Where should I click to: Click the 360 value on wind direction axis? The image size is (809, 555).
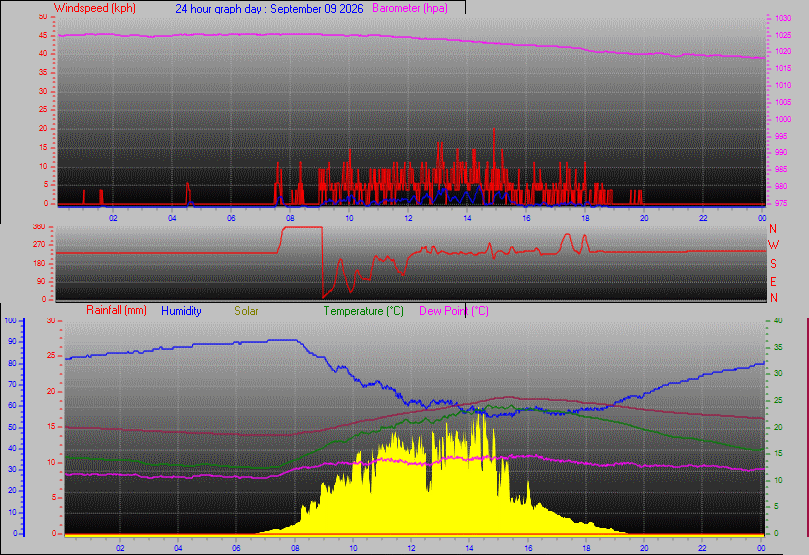pos(39,226)
